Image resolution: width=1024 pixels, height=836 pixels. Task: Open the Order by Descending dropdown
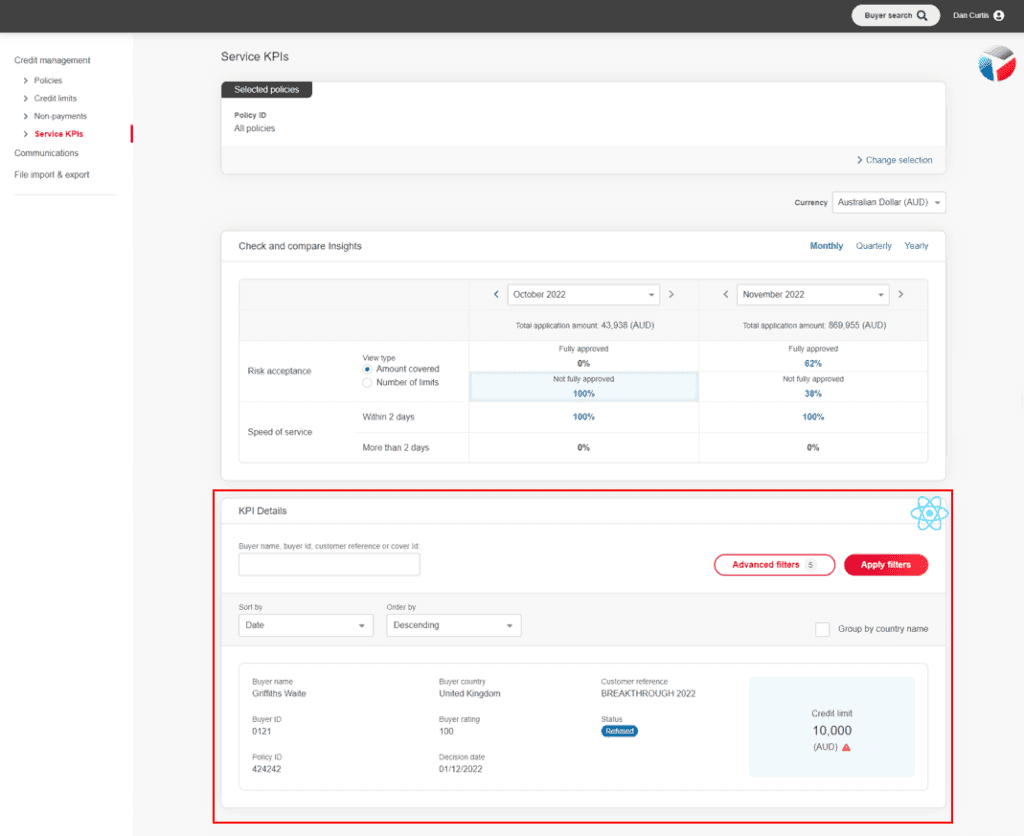tap(453, 625)
